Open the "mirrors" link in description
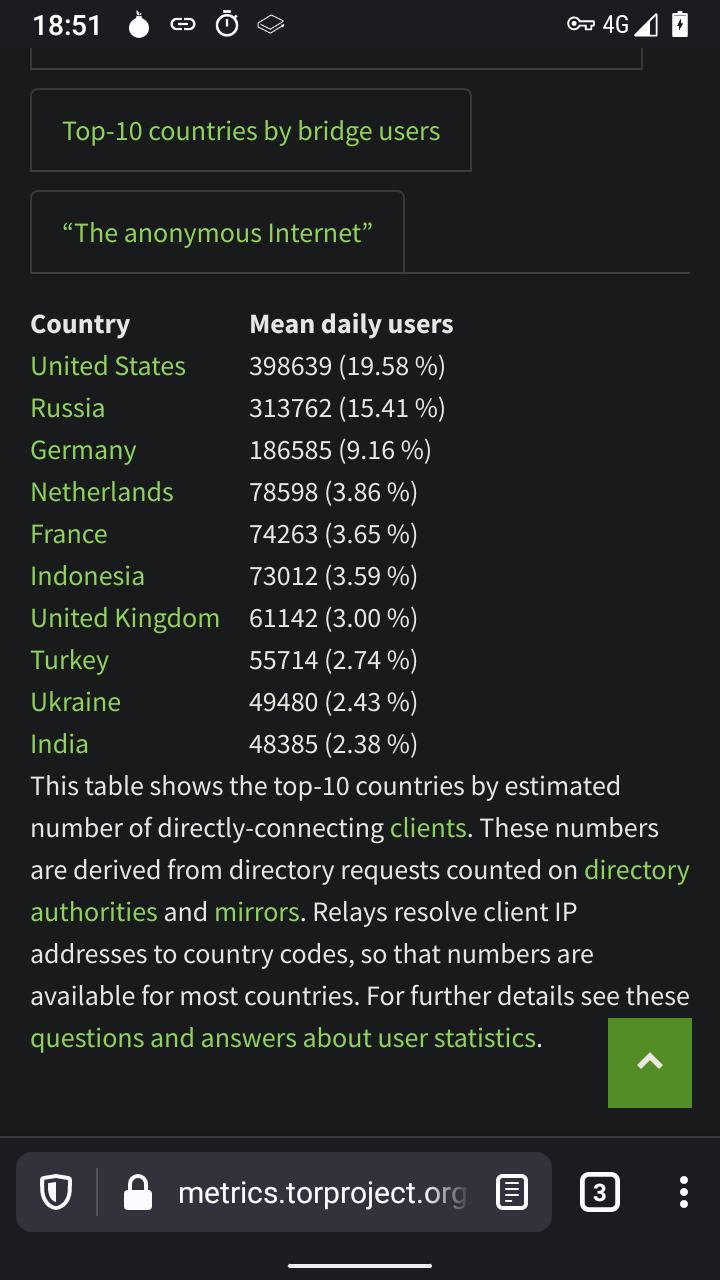Viewport: 720px width, 1280px height. [x=256, y=912]
